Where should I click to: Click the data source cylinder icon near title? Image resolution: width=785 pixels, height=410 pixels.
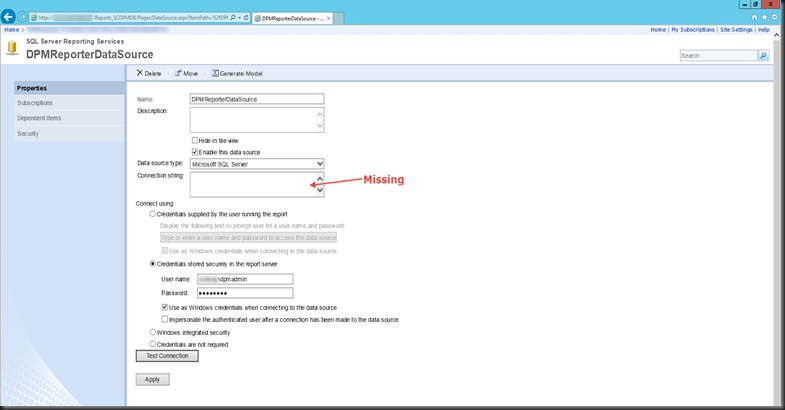coord(13,49)
